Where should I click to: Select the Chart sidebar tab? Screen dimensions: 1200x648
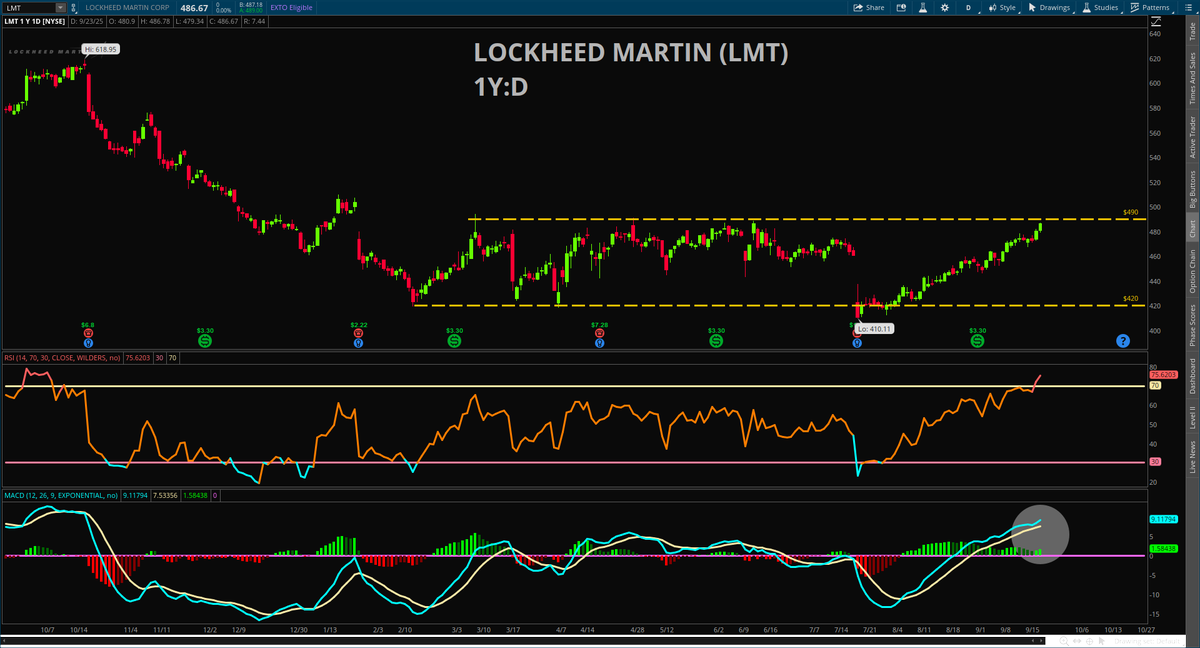click(1191, 228)
